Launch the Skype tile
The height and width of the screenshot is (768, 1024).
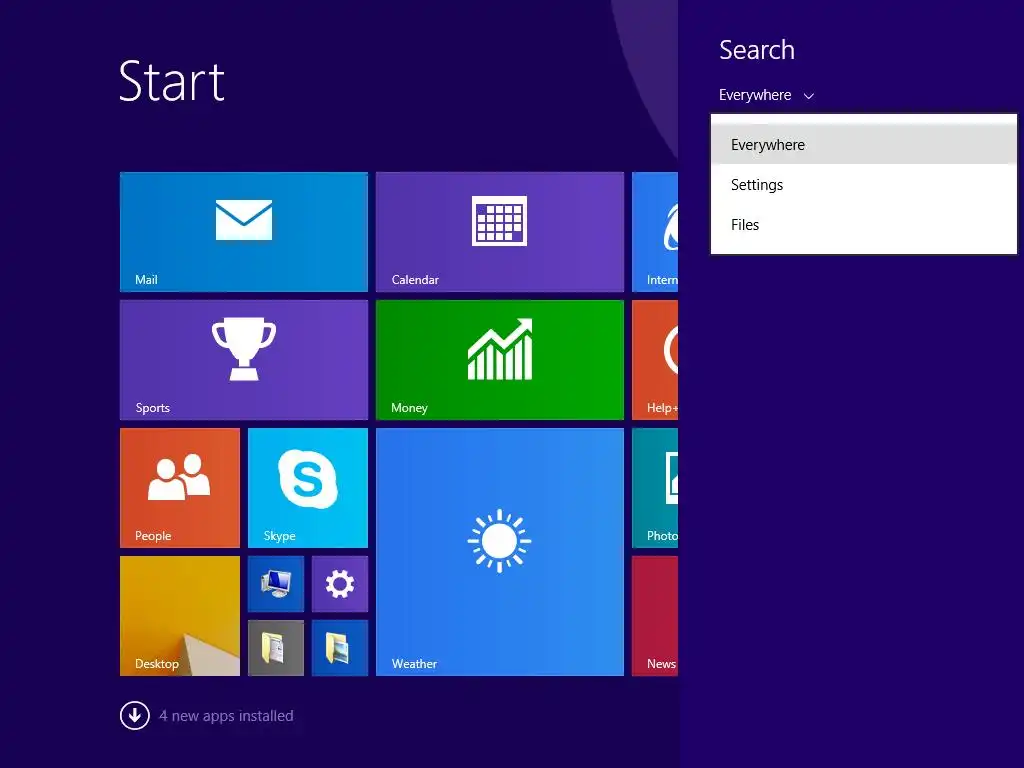tap(308, 488)
